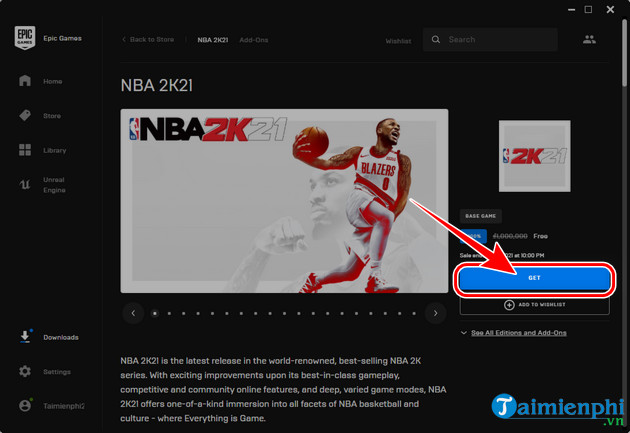Click the search magnifier icon

point(436,39)
